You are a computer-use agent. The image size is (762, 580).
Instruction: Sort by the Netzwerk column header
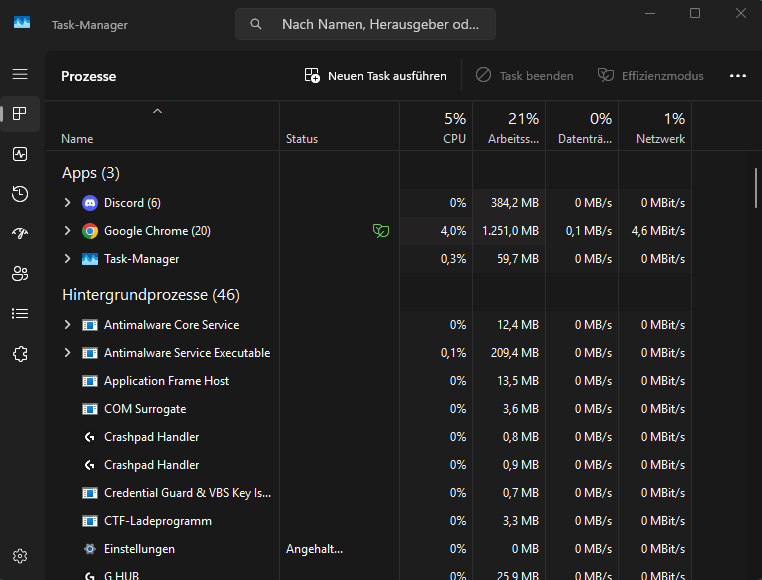pyautogui.click(x=655, y=126)
